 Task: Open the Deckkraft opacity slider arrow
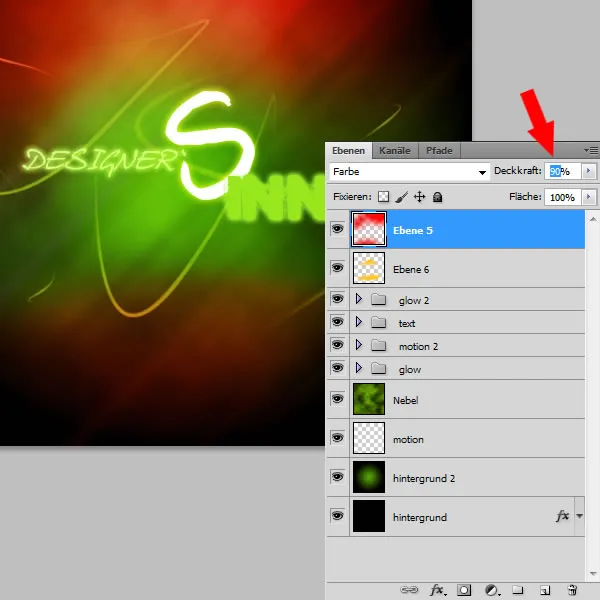coord(587,172)
